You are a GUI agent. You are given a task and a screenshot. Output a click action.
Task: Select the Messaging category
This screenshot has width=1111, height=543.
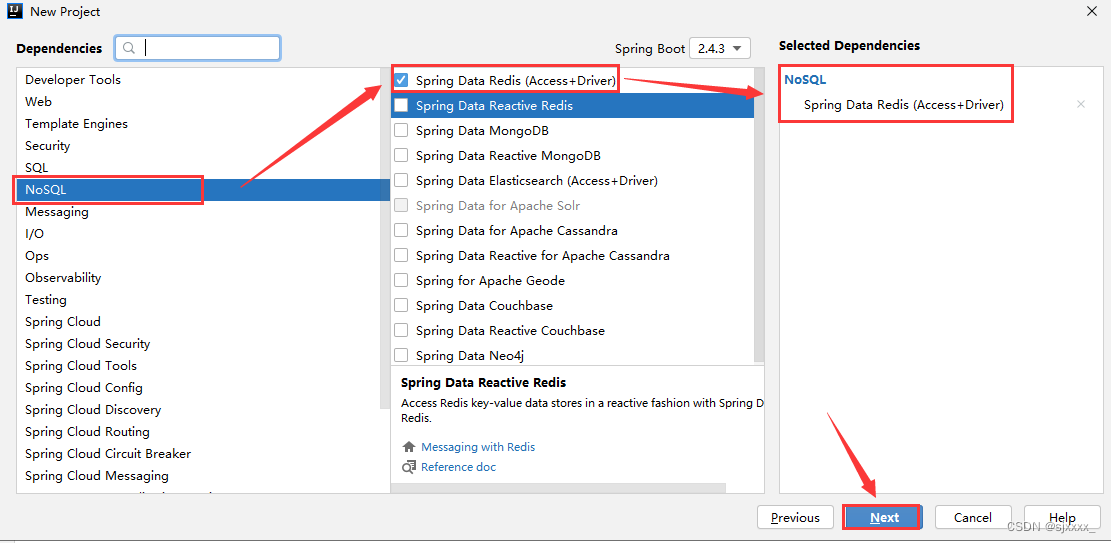pyautogui.click(x=203, y=211)
